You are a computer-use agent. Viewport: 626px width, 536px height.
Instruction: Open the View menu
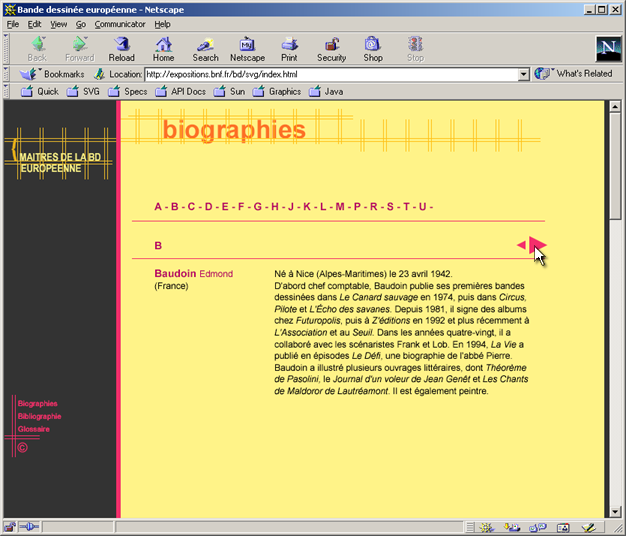point(59,24)
